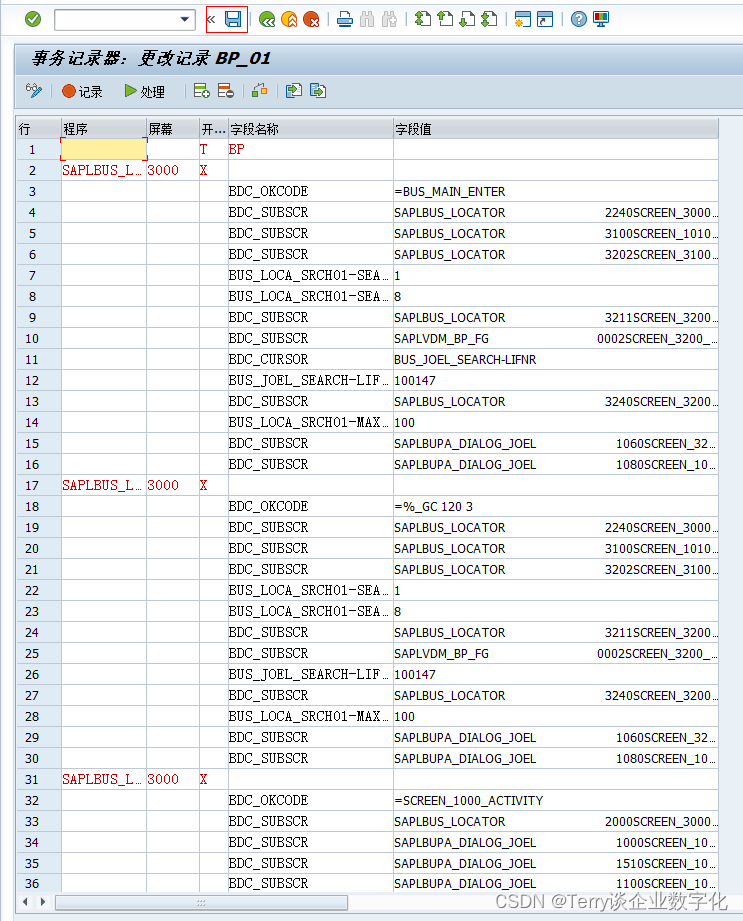Click the horizontal scrollbar left arrow
The width and height of the screenshot is (743, 921).
(x=25, y=902)
